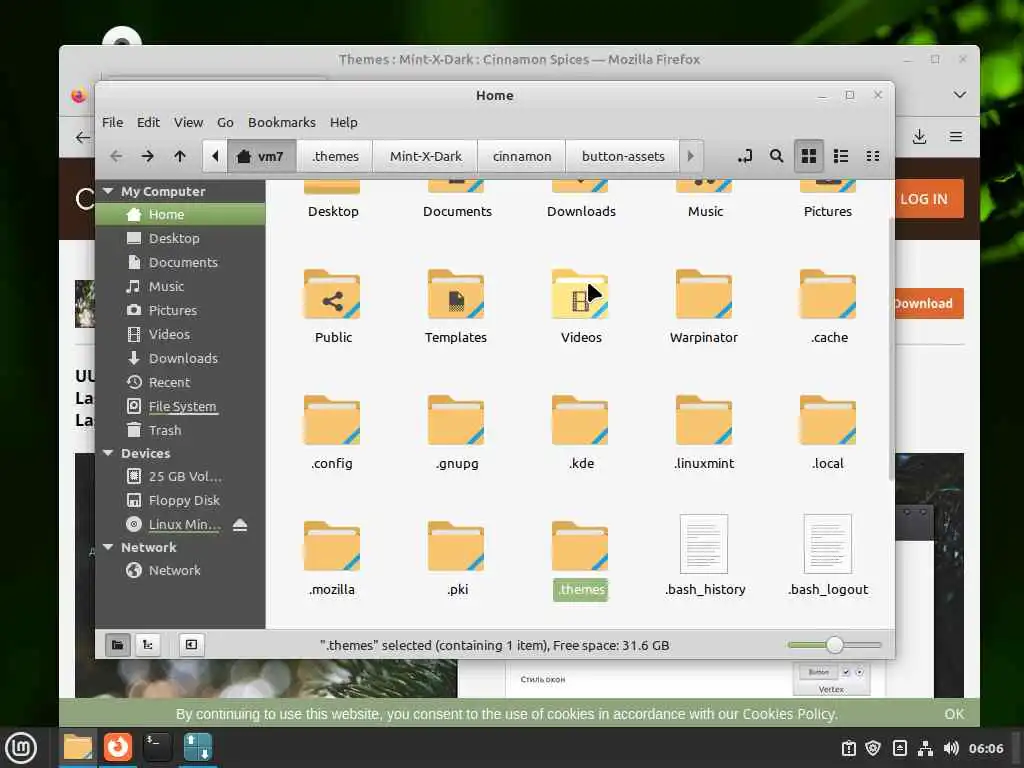Go back in Nemo navigation history
This screenshot has width=1024, height=768.
116,156
